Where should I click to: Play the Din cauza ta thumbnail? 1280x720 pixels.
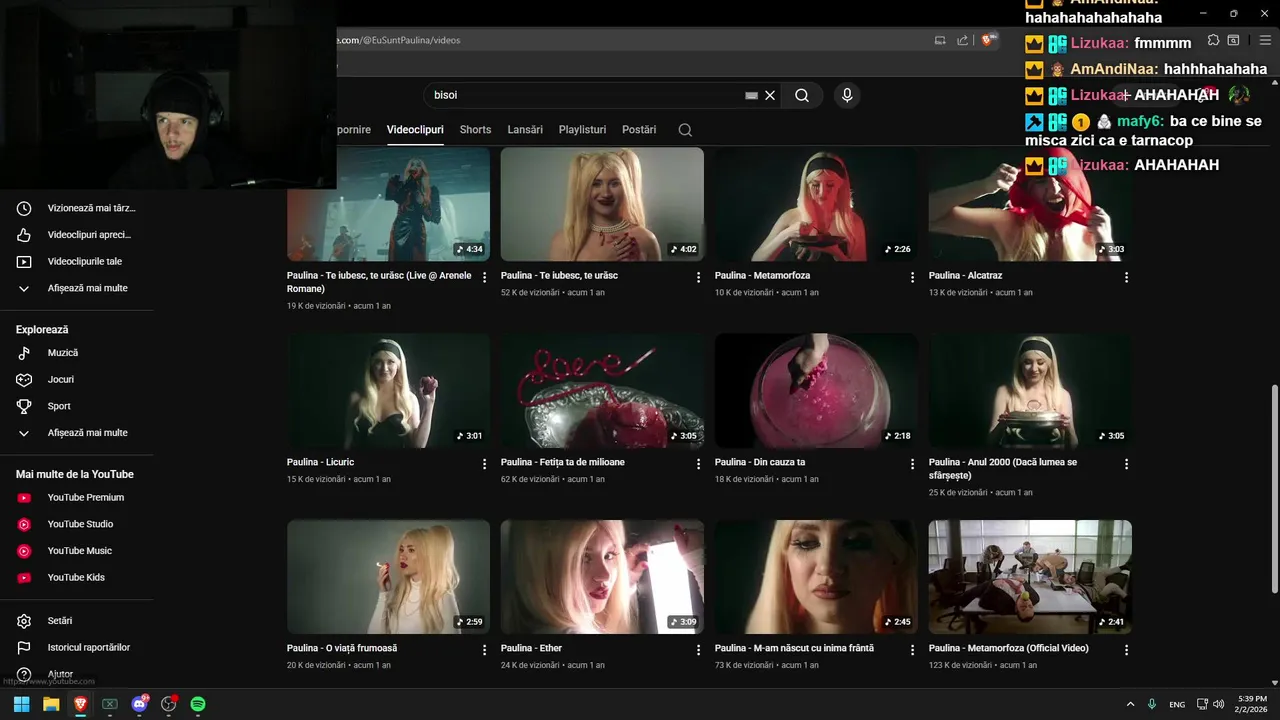coord(816,390)
